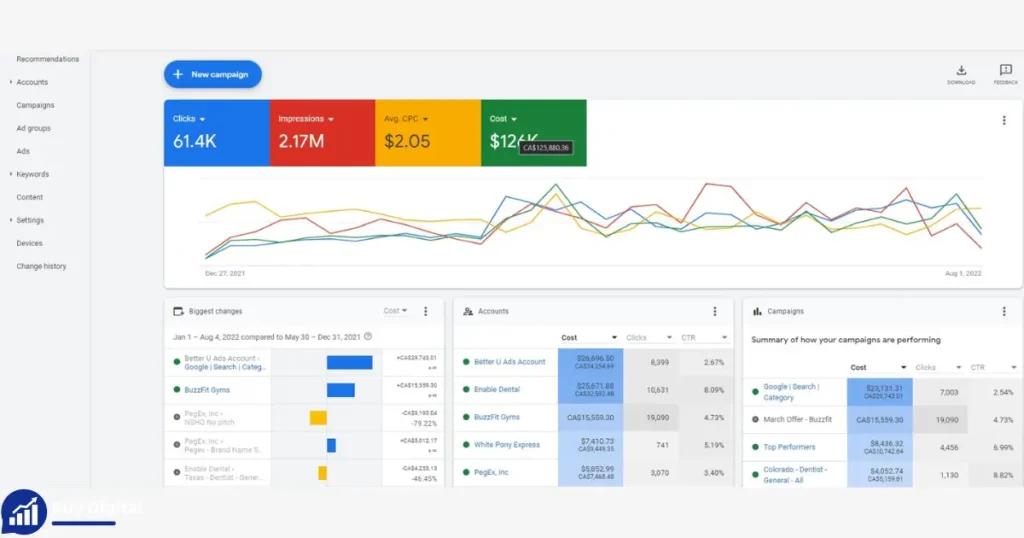Open Clicks column dropdown in Campaigns card

click(x=938, y=368)
